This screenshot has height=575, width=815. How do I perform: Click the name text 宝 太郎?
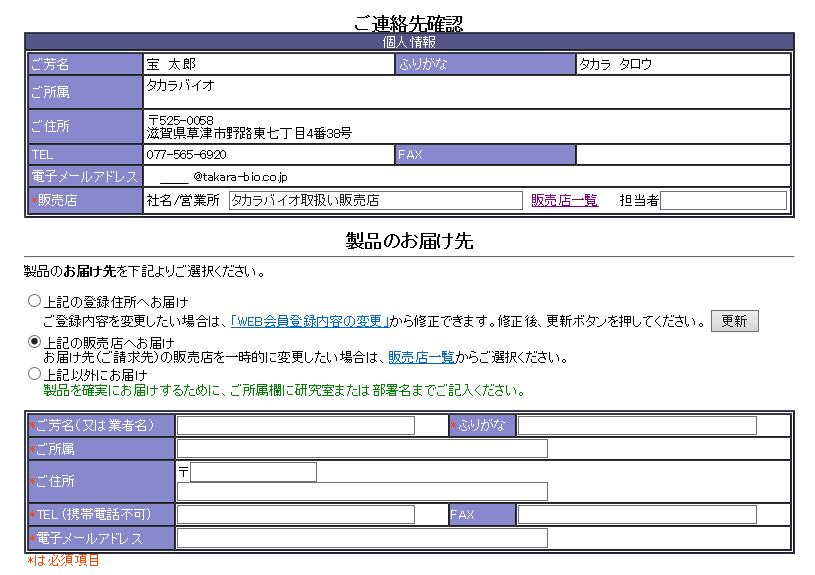tap(171, 64)
